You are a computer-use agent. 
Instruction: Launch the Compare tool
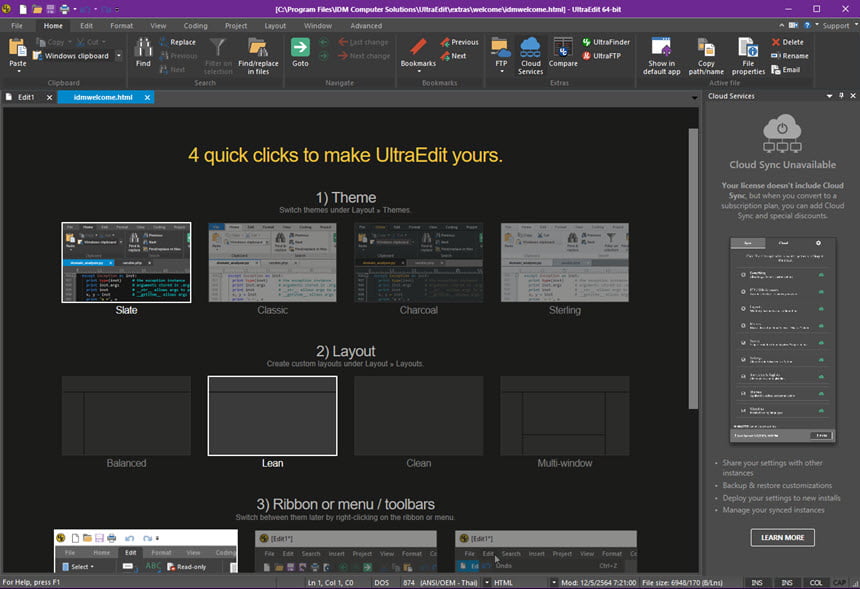click(x=563, y=53)
